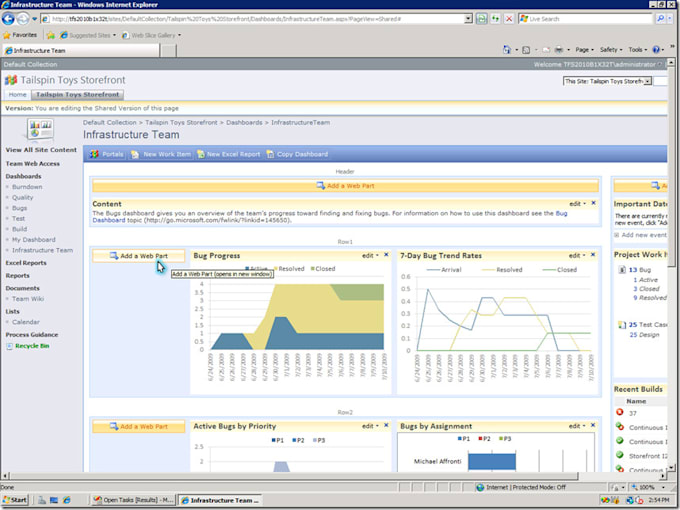The height and width of the screenshot is (510, 680).
Task: Click Internet Explorer quick launch icon
Action: click(x=66, y=500)
